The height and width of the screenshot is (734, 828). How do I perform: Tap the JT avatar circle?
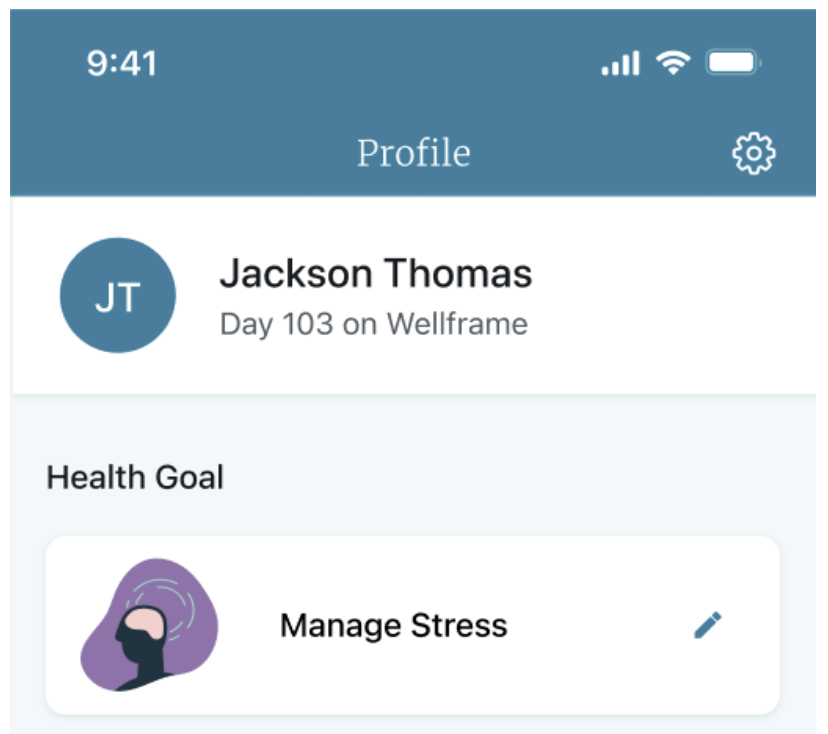pos(118,296)
